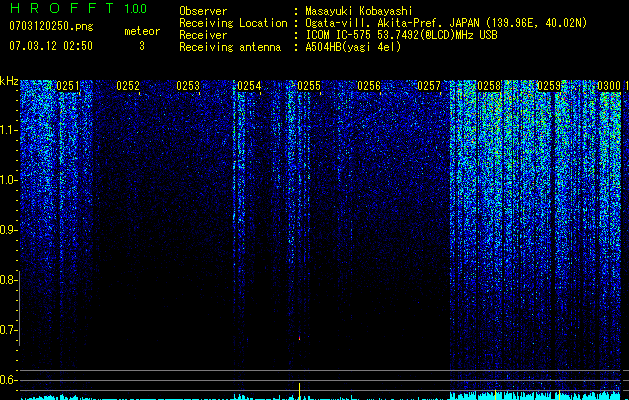This screenshot has height=400, width=629.
Task: Click the kHz unit label
Action: (9, 81)
